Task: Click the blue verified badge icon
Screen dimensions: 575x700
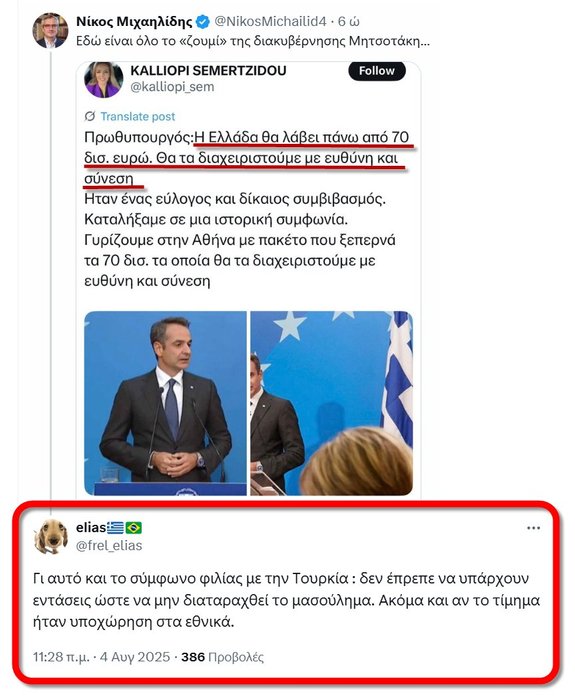Action: point(203,22)
